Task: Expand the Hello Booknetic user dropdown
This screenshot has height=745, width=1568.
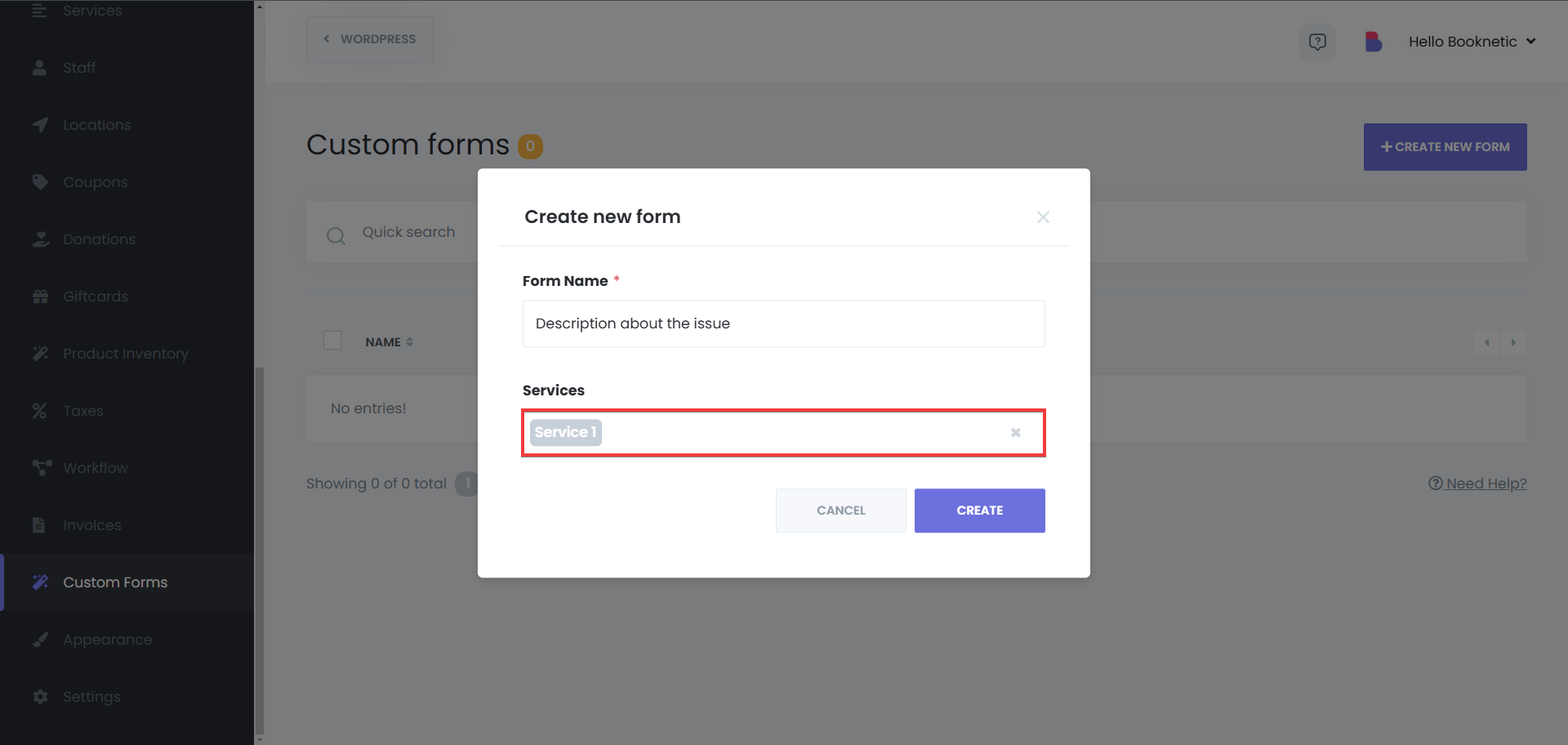Action: [1472, 42]
